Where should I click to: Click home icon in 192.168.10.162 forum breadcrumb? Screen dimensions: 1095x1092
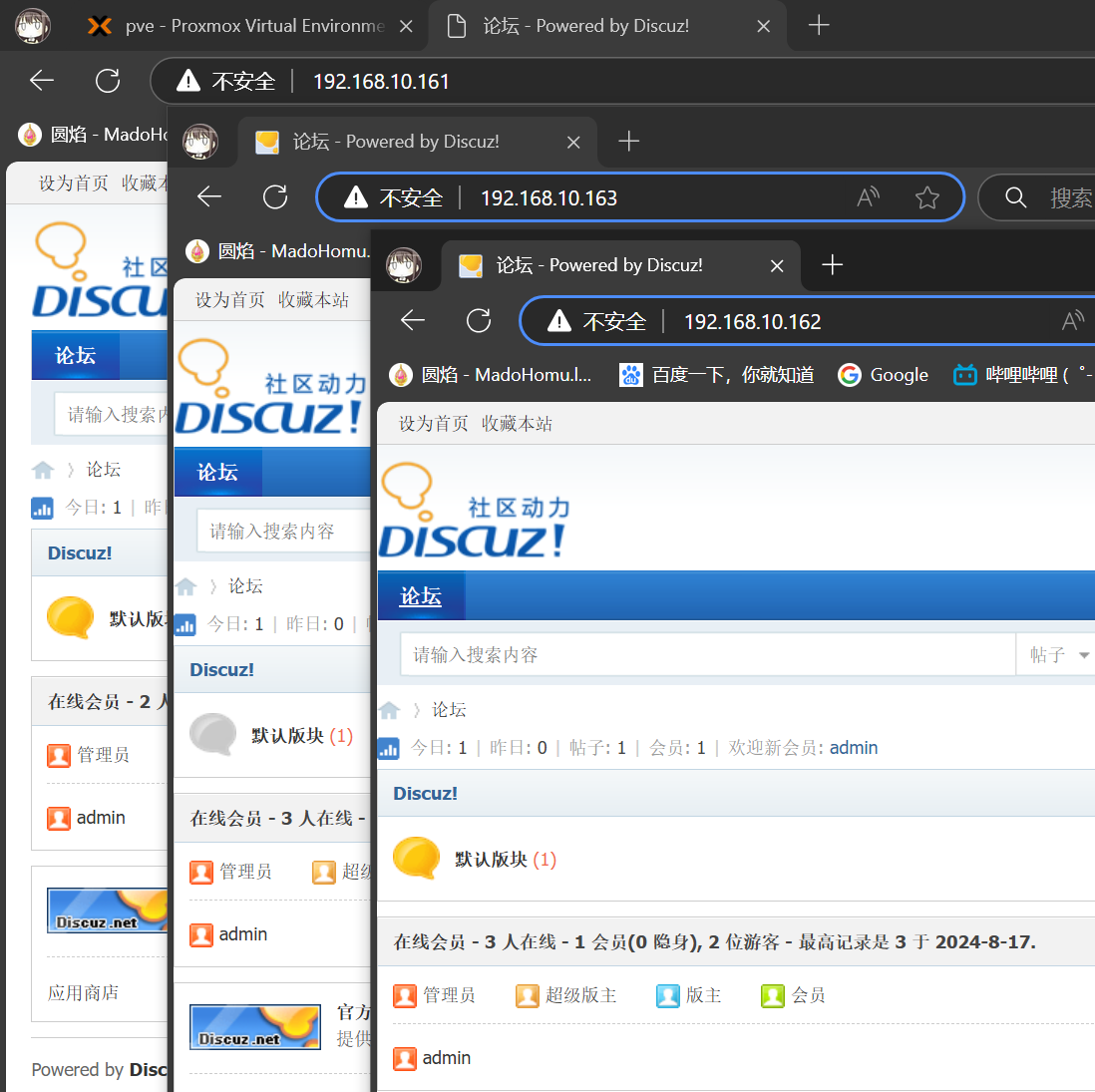[390, 710]
